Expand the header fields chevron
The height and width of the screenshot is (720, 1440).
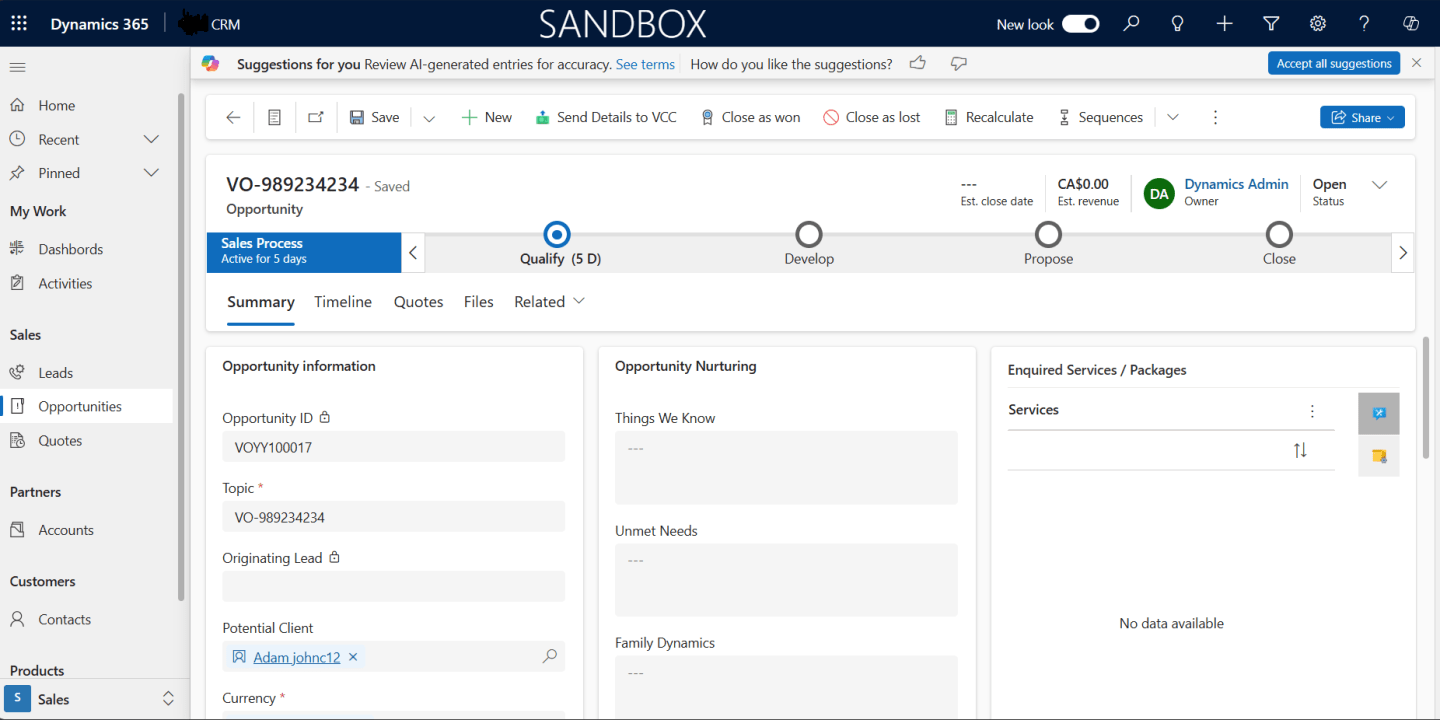(x=1379, y=185)
